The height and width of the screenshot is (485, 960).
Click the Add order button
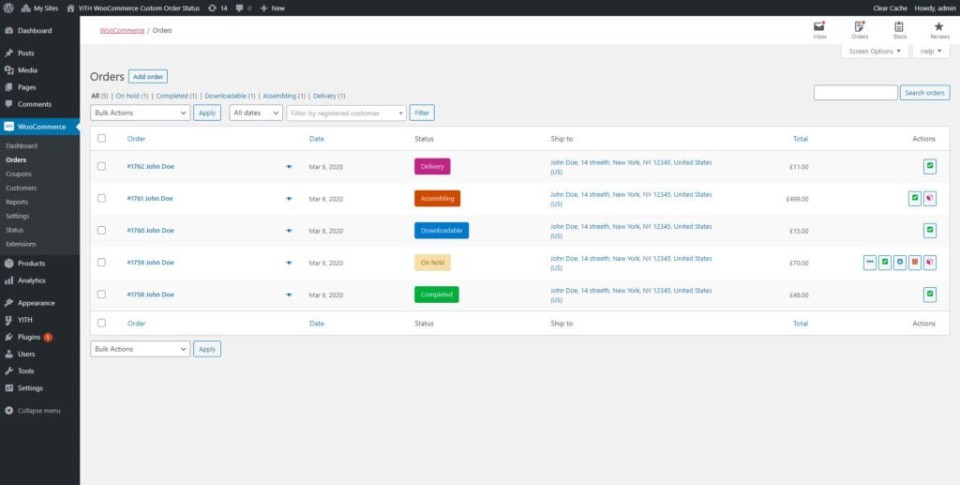[x=148, y=77]
